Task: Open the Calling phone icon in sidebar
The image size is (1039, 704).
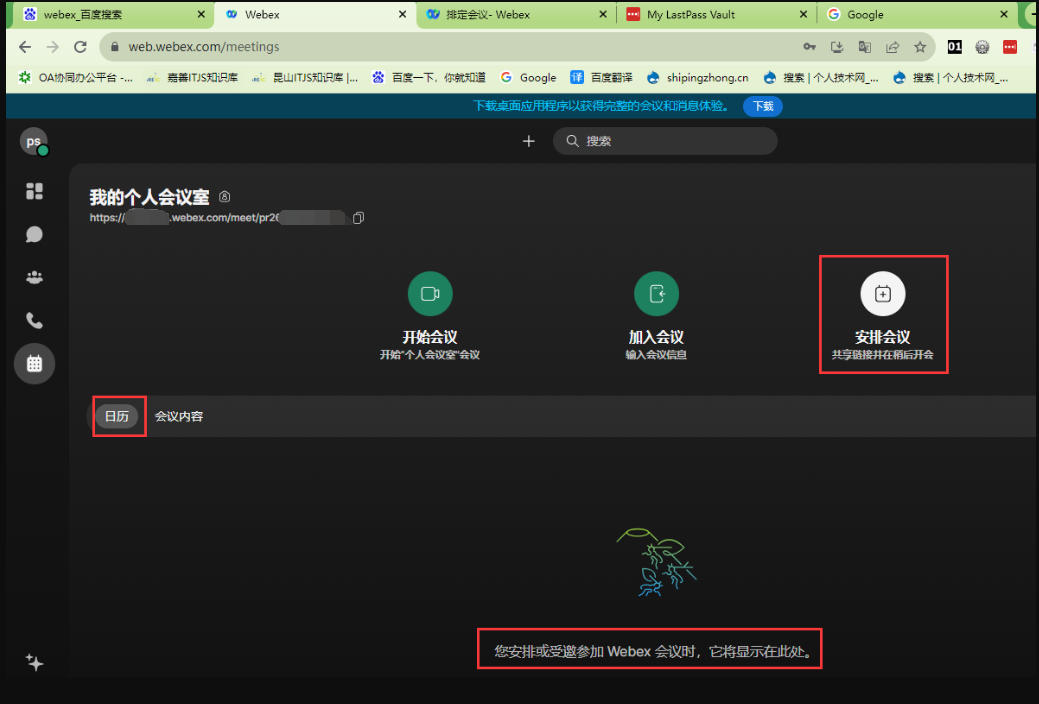Action: [x=34, y=321]
